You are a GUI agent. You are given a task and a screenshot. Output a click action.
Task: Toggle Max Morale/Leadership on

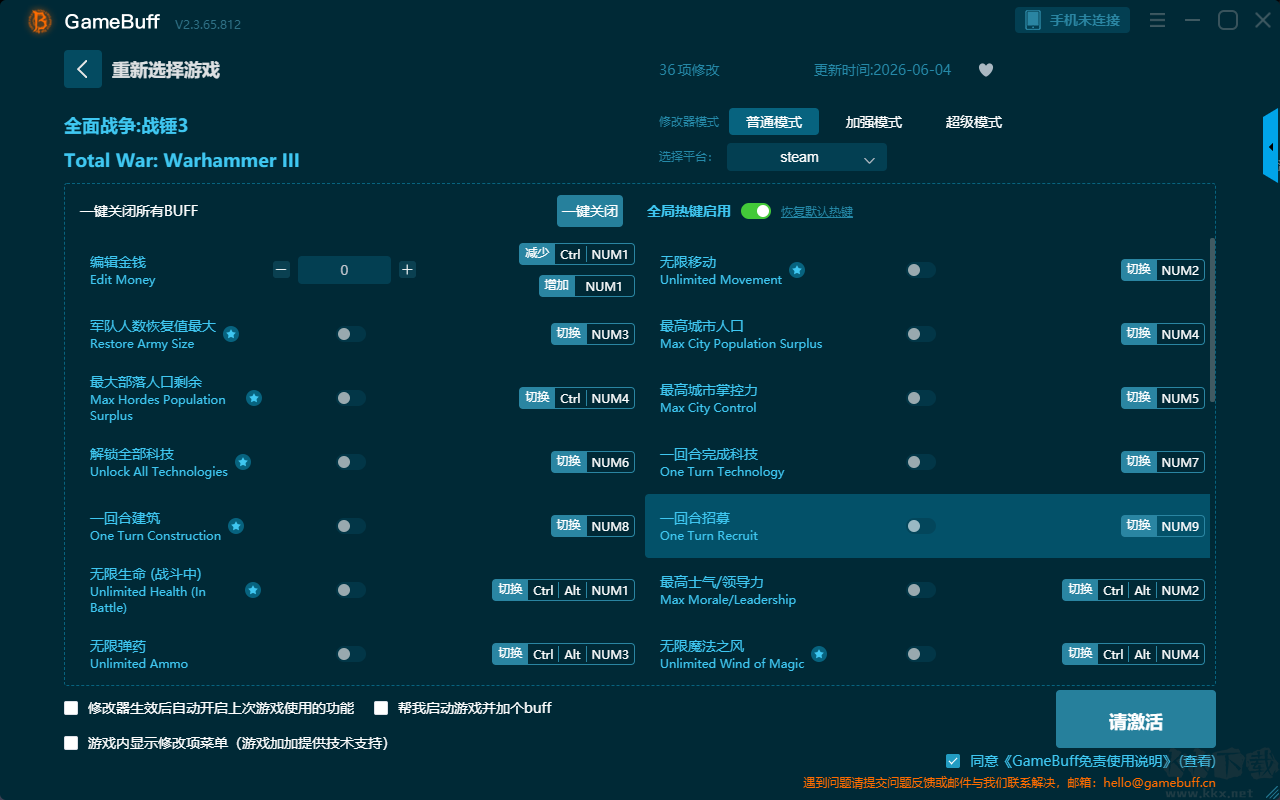(x=921, y=590)
